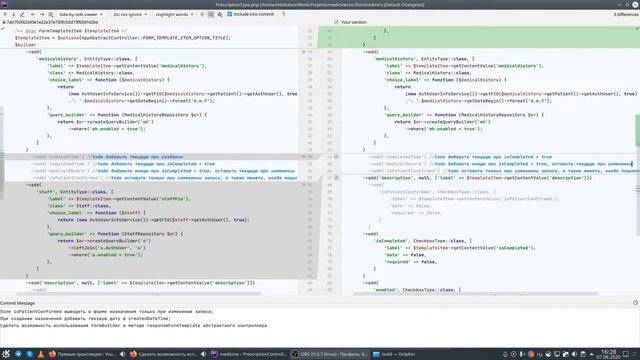Screen dimensions: 640x360
Task: Click the collapse unchanged fragments icon
Action: click(x=202, y=14)
